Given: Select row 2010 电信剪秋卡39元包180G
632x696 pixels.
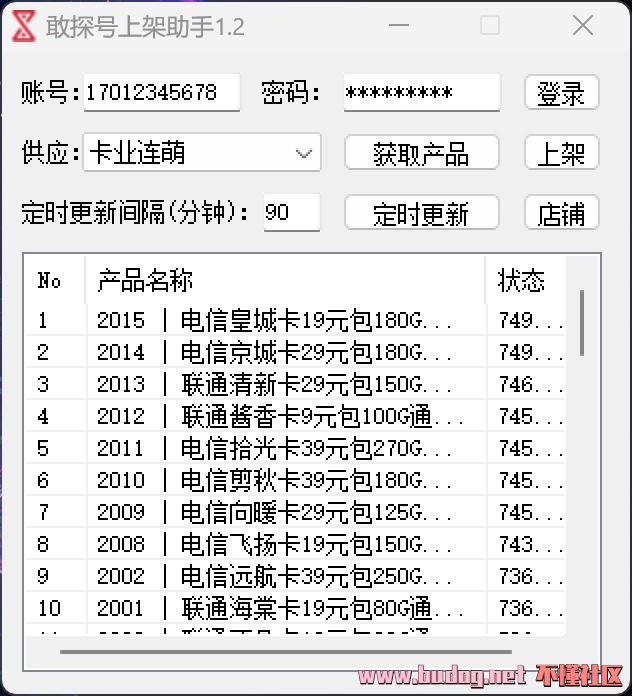Looking at the screenshot, I should 295,480.
